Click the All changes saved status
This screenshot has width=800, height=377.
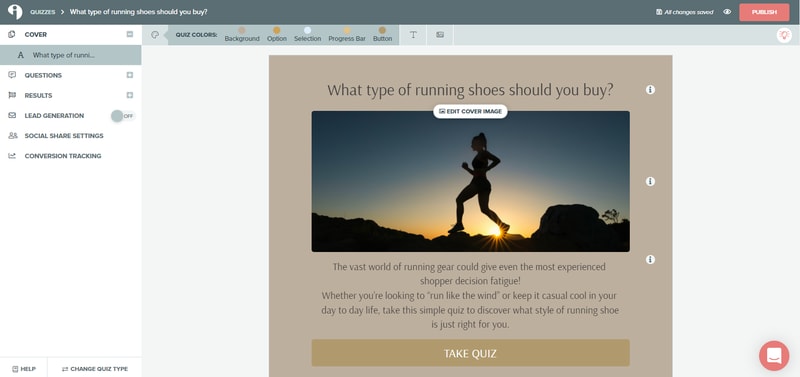tap(684, 12)
